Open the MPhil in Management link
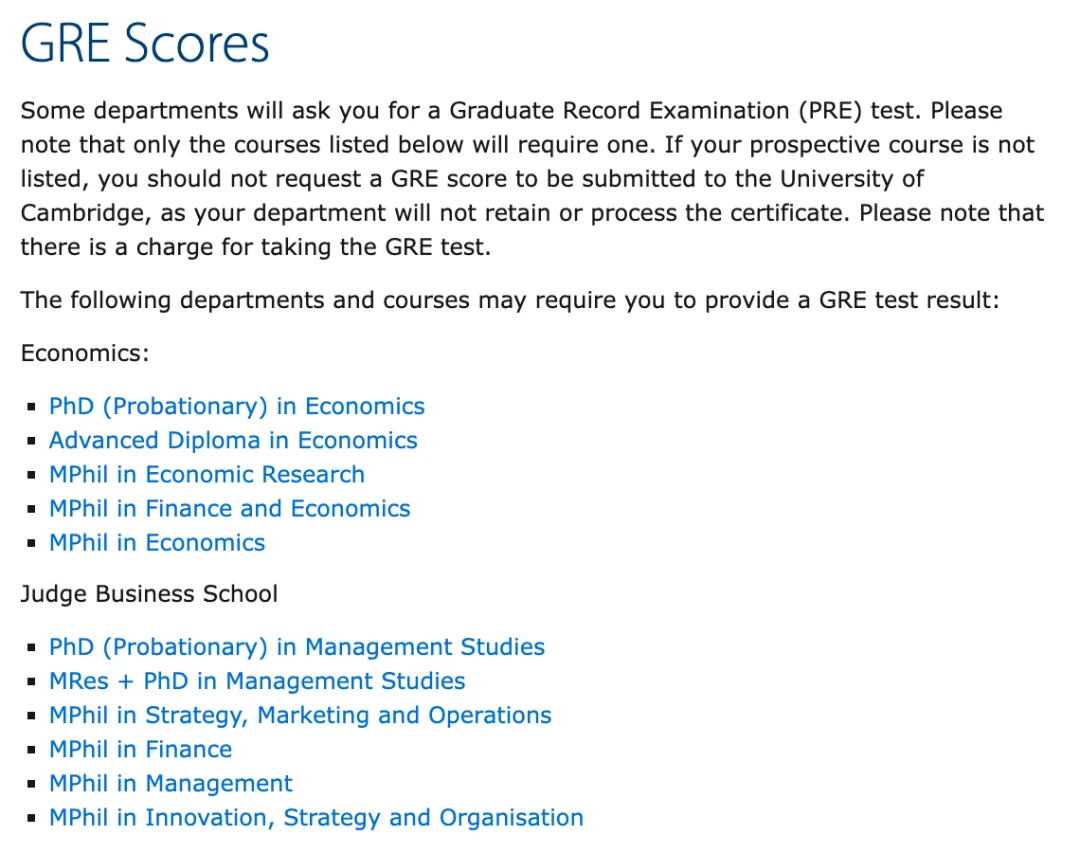This screenshot has width=1080, height=853. [171, 783]
